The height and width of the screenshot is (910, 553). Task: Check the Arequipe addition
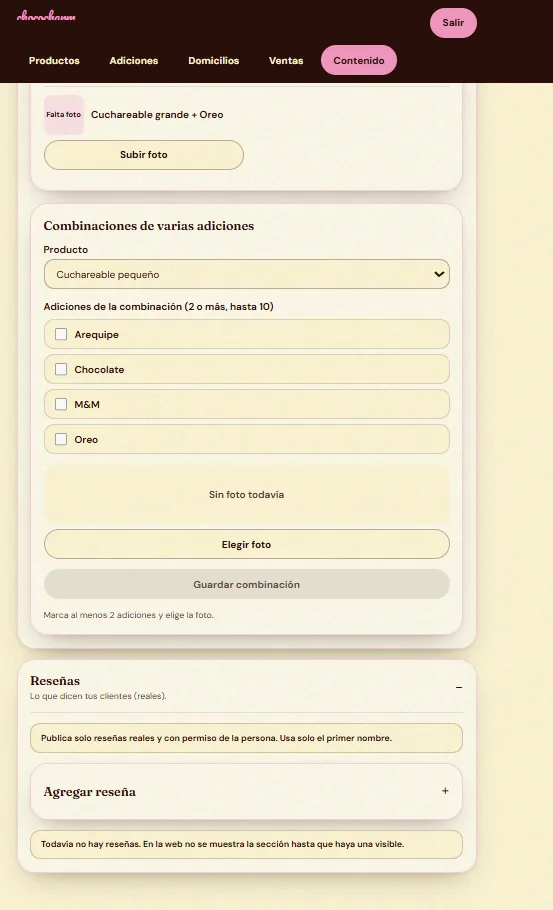coord(61,334)
